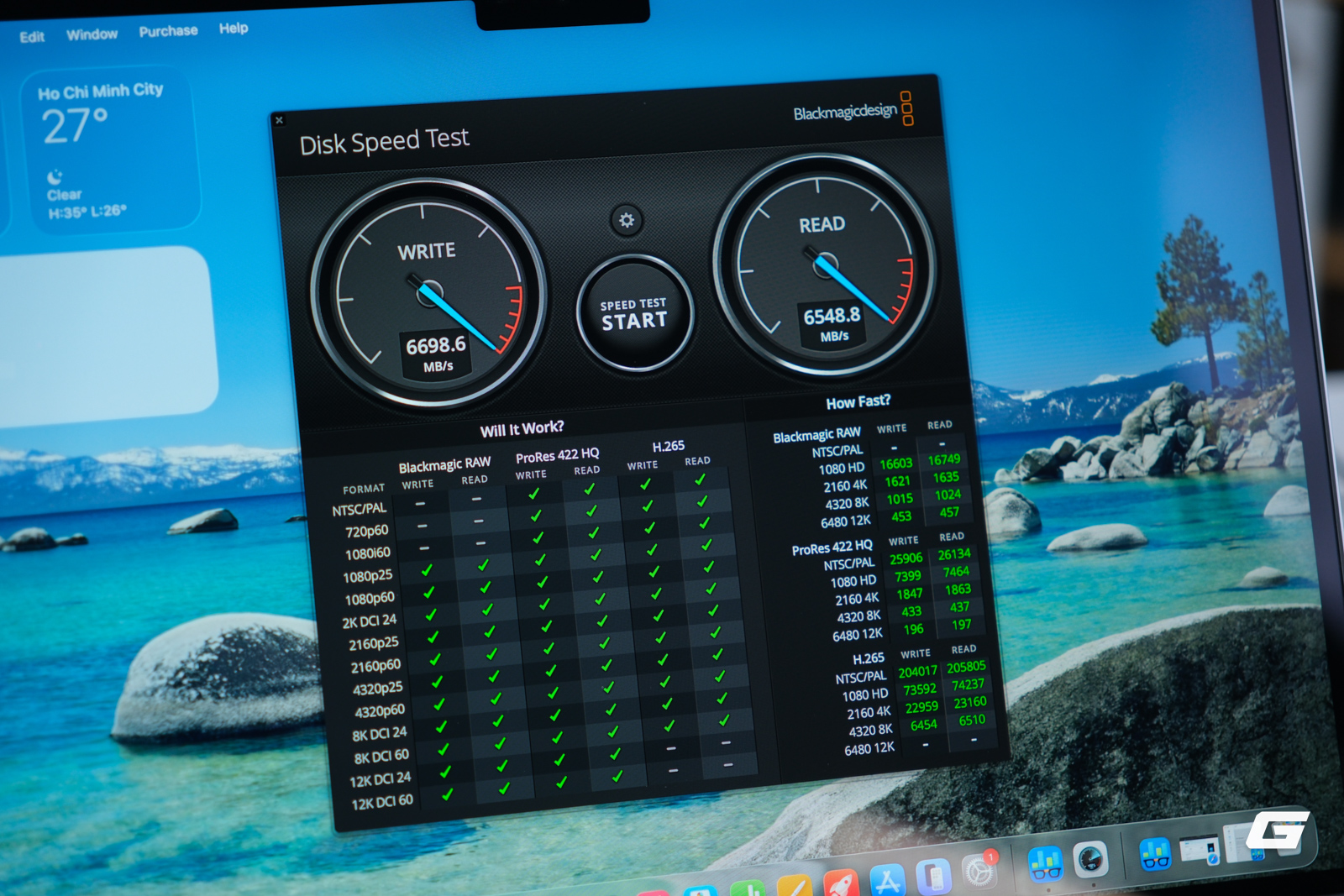This screenshot has width=1344, height=896.
Task: Click the WRITE speed gauge
Action: point(428,294)
